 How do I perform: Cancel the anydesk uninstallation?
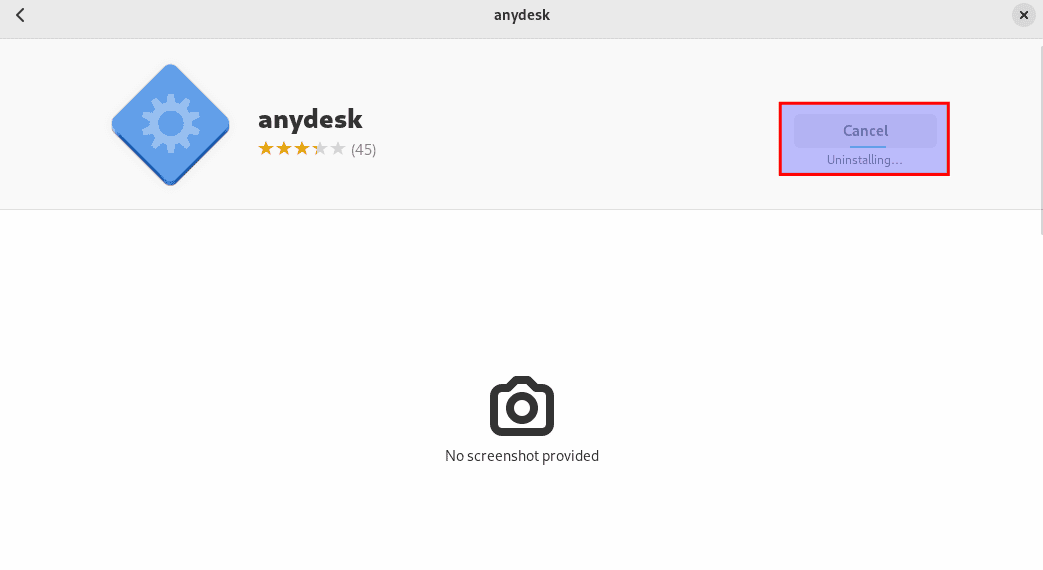click(x=865, y=130)
